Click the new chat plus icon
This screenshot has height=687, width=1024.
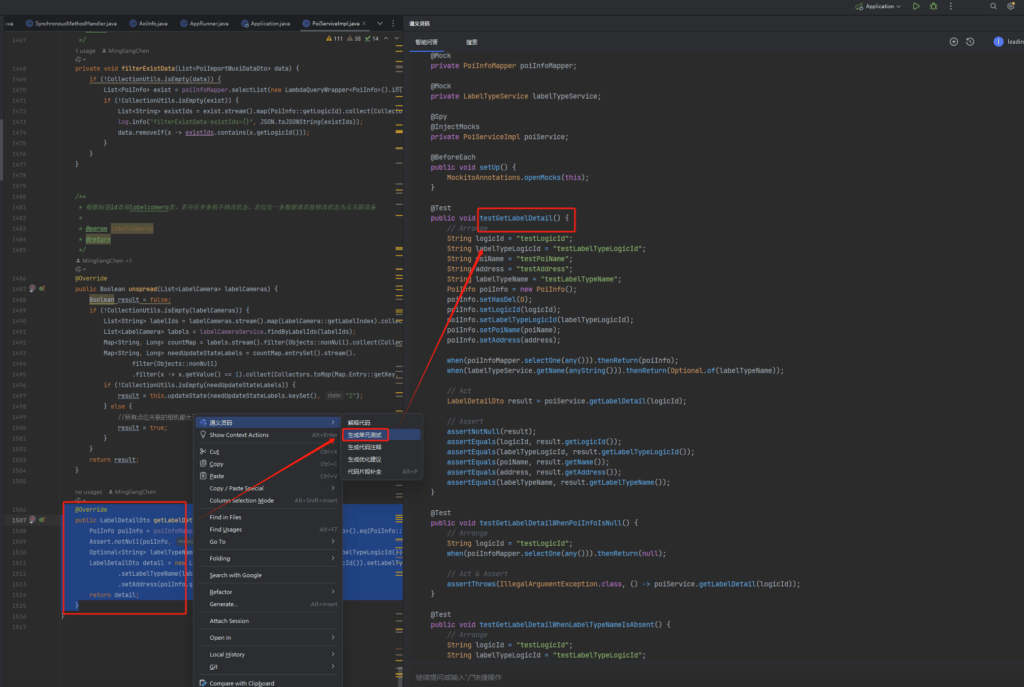coord(954,42)
